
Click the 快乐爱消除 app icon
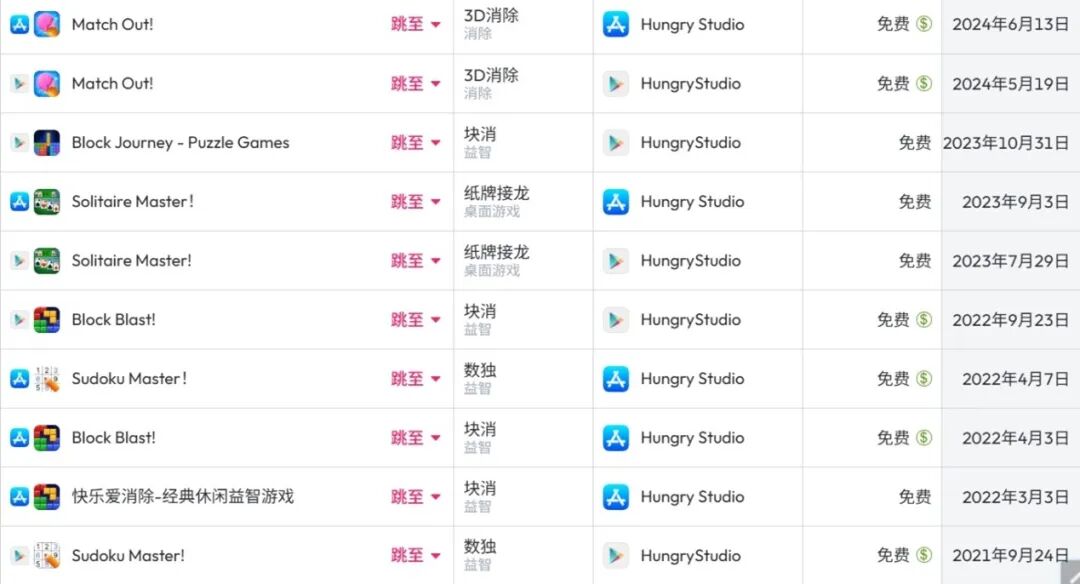point(47,497)
